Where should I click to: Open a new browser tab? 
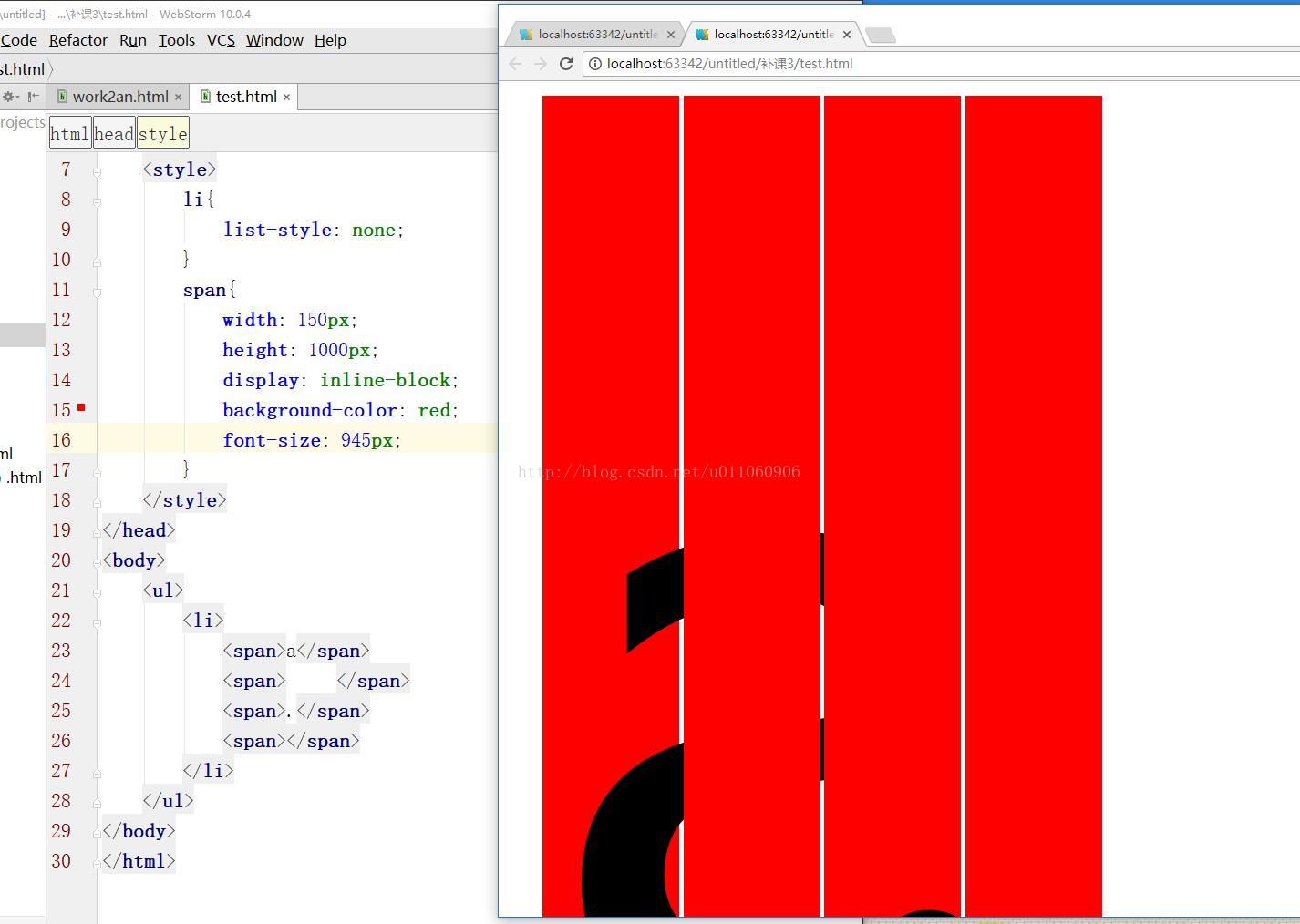(x=881, y=36)
